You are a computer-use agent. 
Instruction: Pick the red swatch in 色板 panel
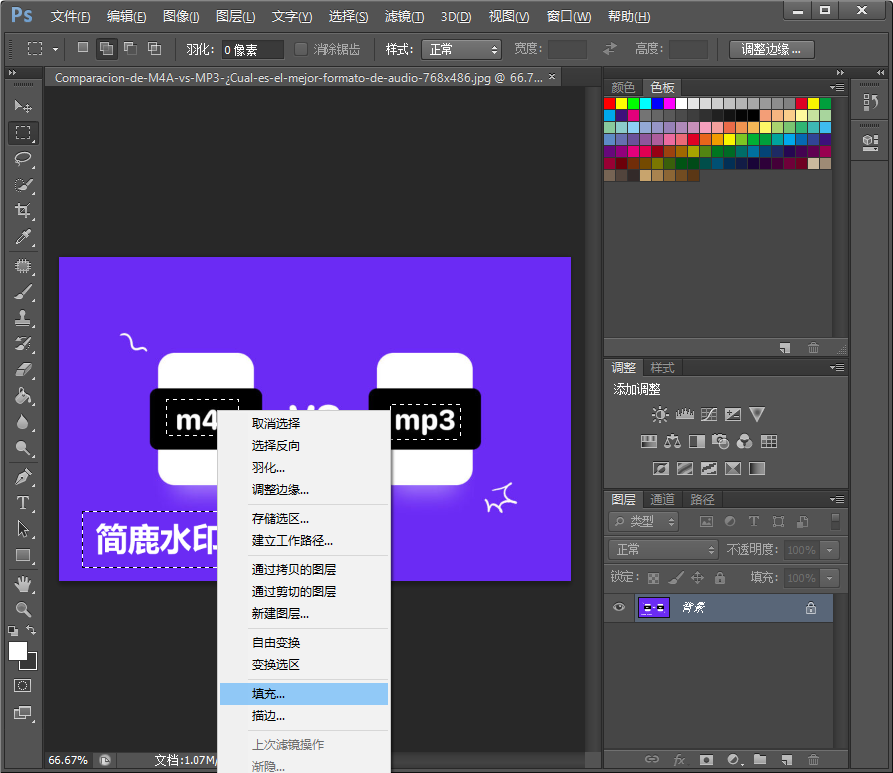click(x=610, y=103)
